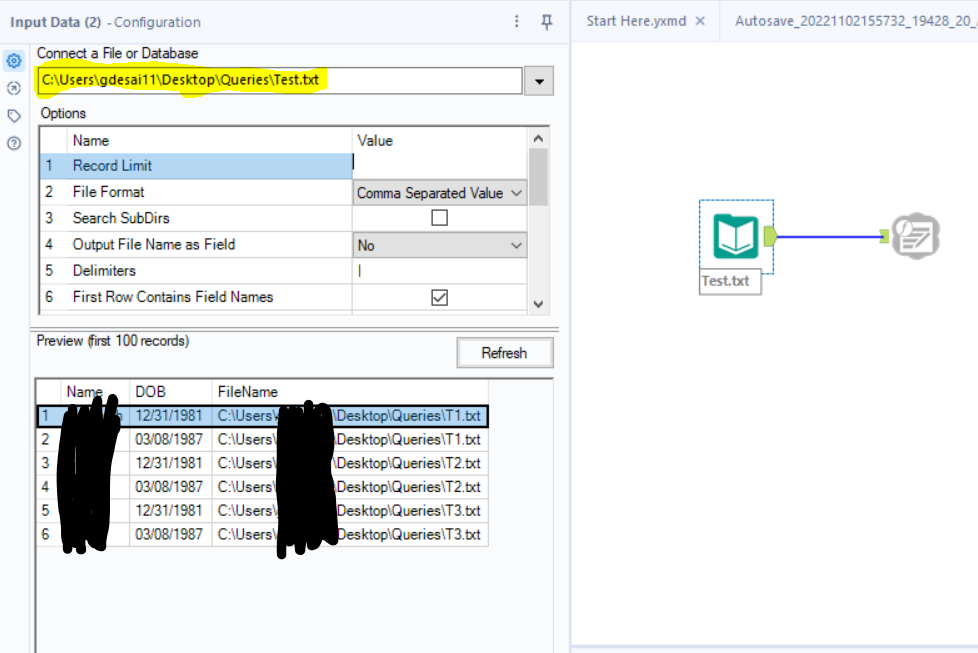The image size is (978, 653).
Task: Close the Start Here.yxmd workflow tab
Action: tap(698, 18)
